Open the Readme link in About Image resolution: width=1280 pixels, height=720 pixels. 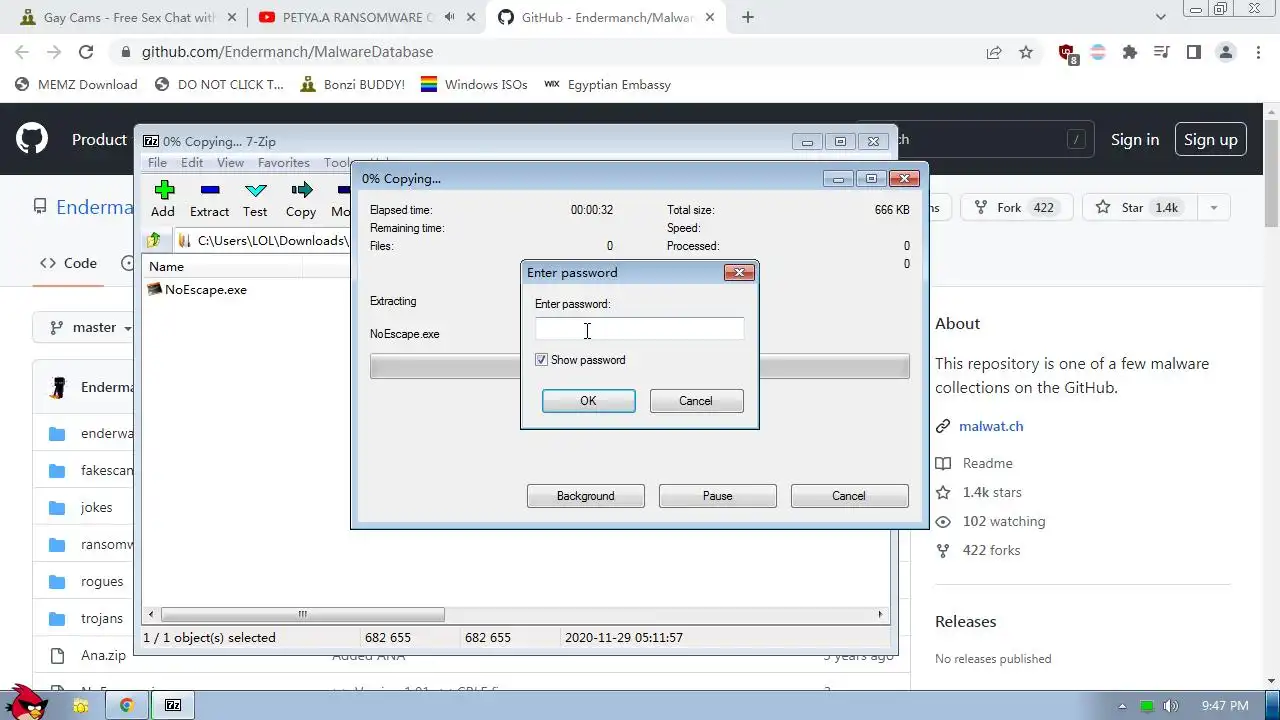pos(988,463)
